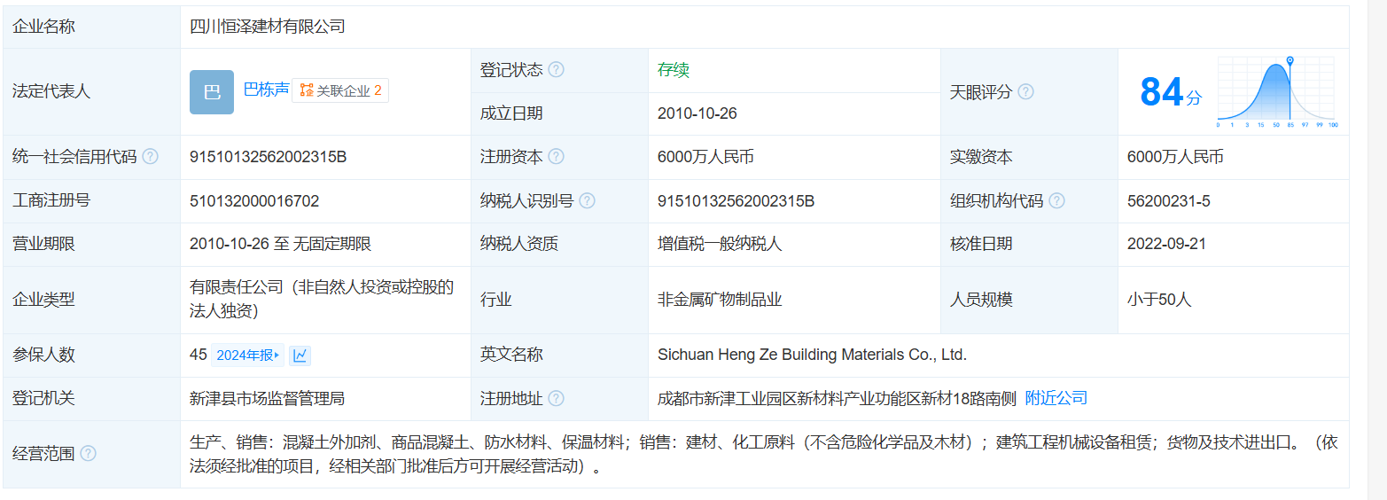The height and width of the screenshot is (500, 1387).
Task: View 关联企业 2 related companies
Action: click(x=340, y=90)
